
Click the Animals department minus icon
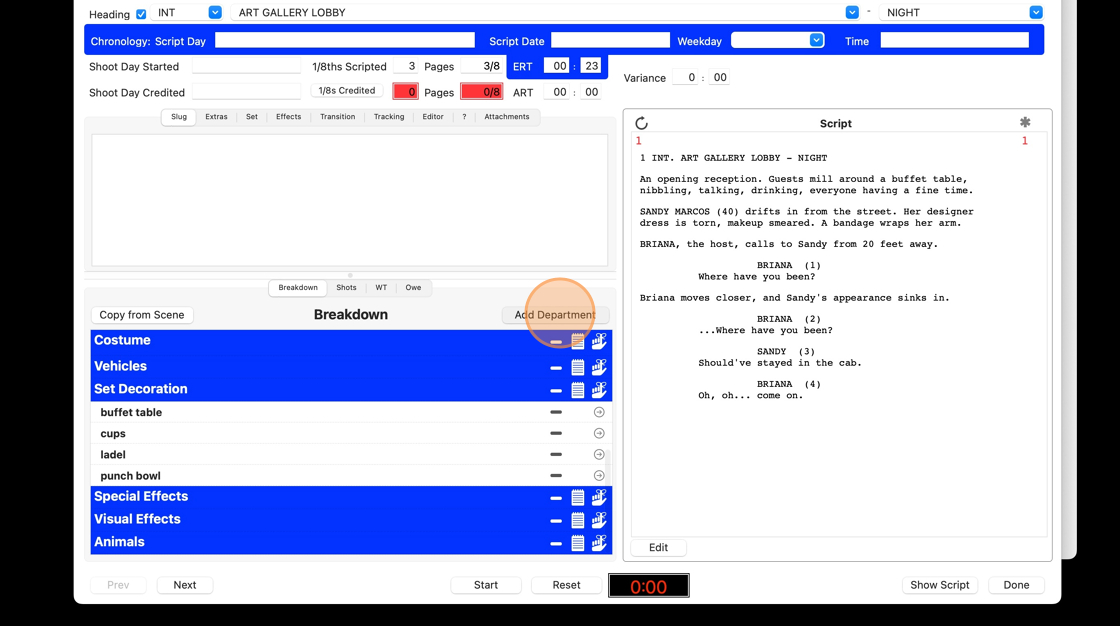[556, 544]
